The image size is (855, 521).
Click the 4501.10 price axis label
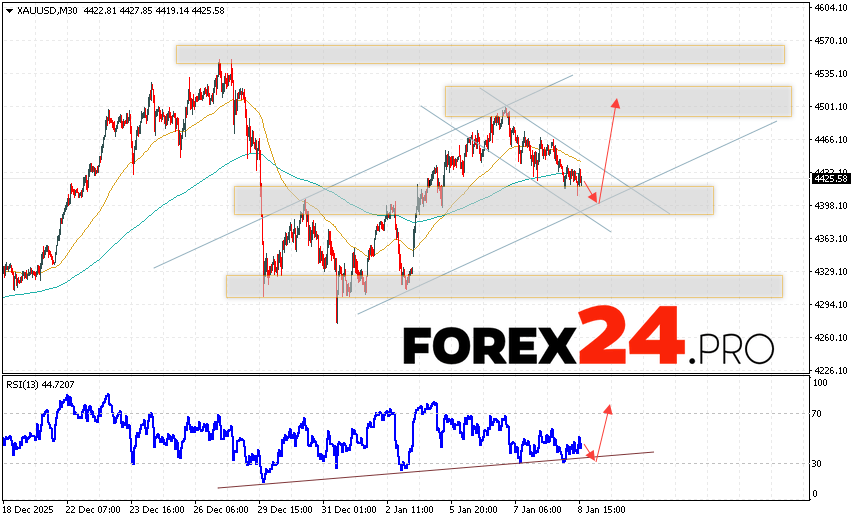pos(831,106)
